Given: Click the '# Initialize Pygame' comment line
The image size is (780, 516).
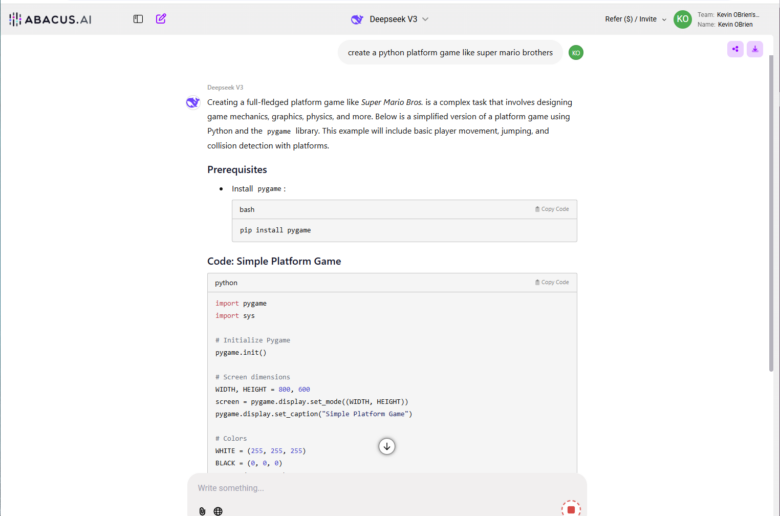Looking at the screenshot, I should [253, 340].
